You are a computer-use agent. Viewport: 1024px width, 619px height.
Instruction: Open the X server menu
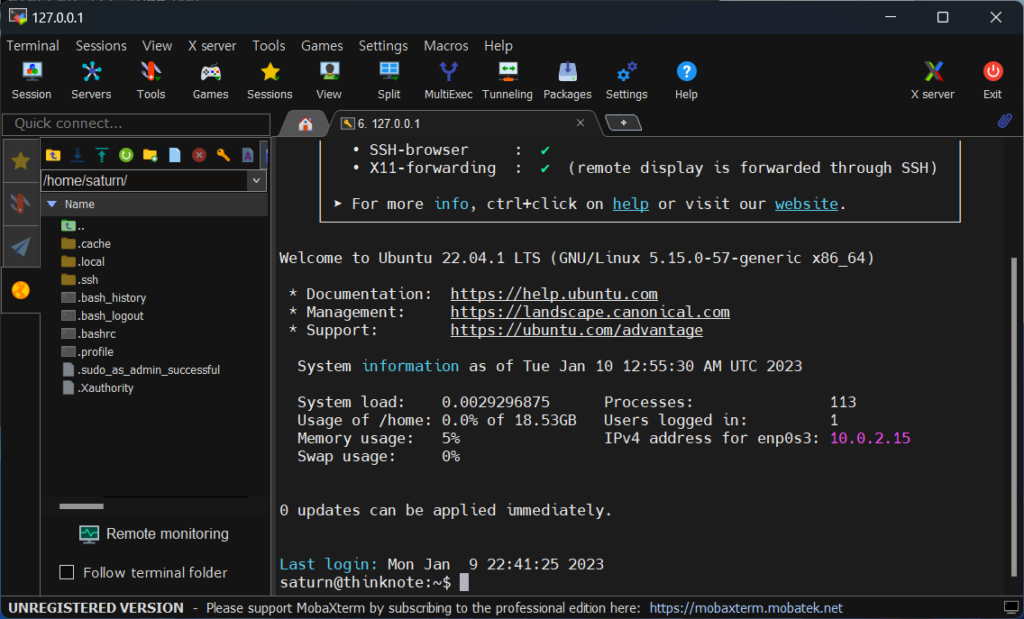[x=212, y=46]
